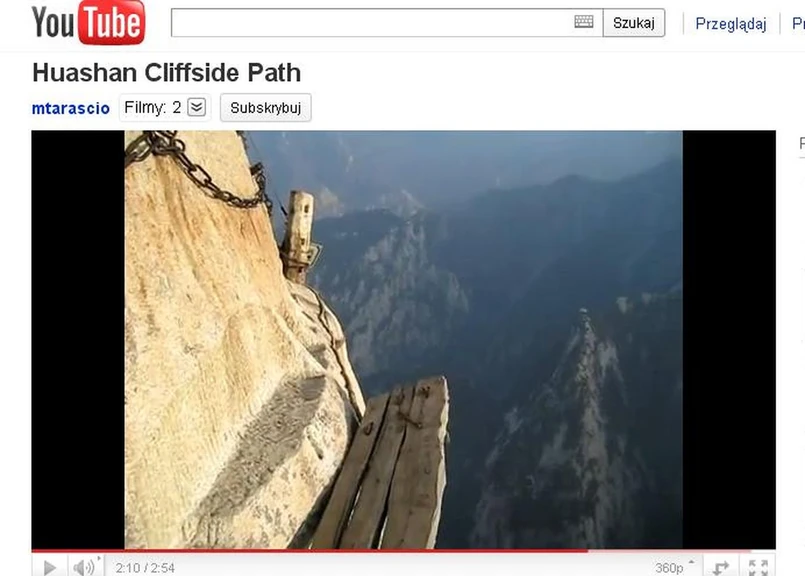Open the cut-off menu link right of Przeglądaj
This screenshot has width=805, height=576.
coord(798,24)
